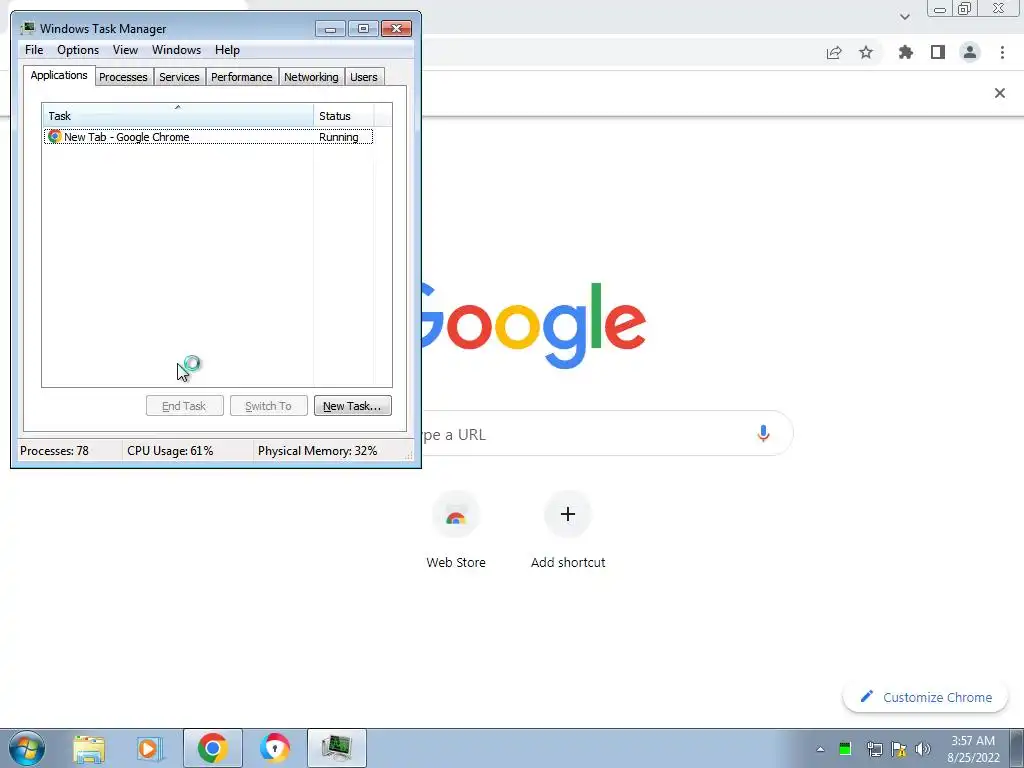Open the Windows menu in Task Manager
1024x768 pixels.
pyautogui.click(x=176, y=50)
